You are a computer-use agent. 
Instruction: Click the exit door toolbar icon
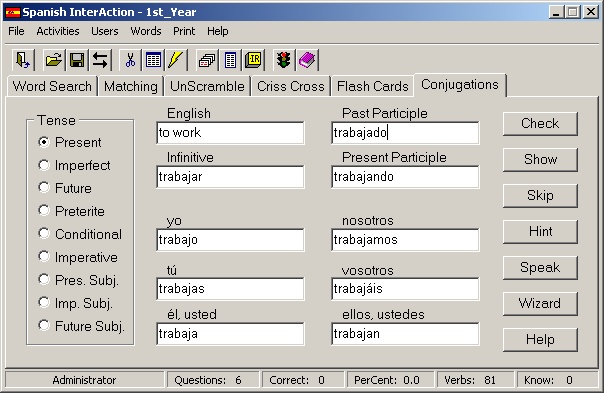click(23, 60)
